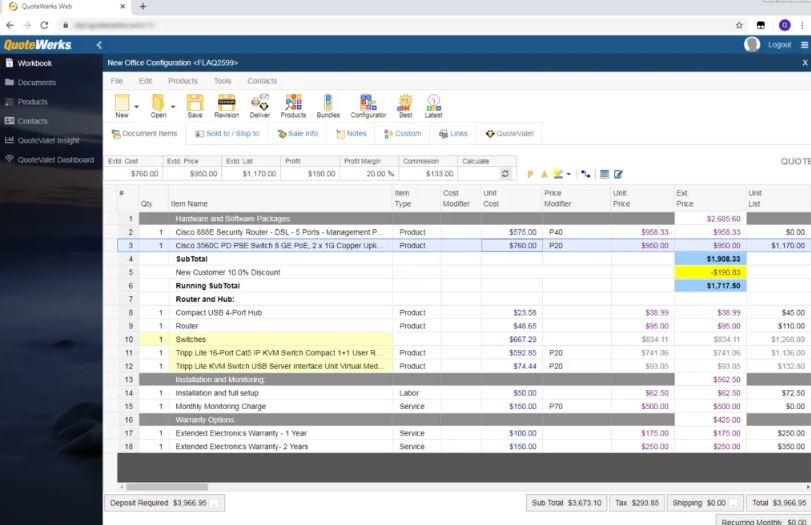
Task: Create a revision with the Revision icon
Action: [227, 106]
